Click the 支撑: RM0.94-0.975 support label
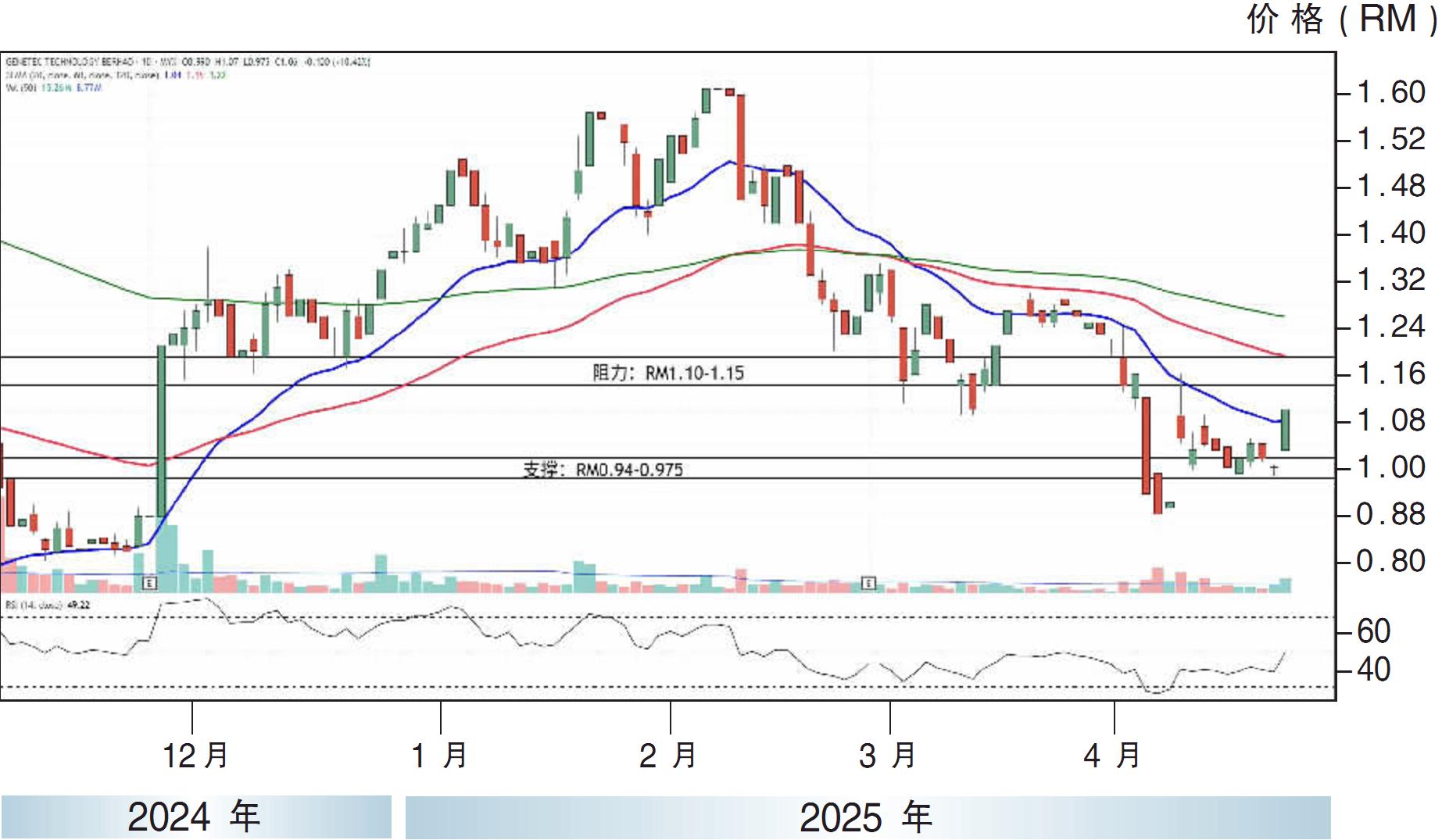 (x=603, y=470)
